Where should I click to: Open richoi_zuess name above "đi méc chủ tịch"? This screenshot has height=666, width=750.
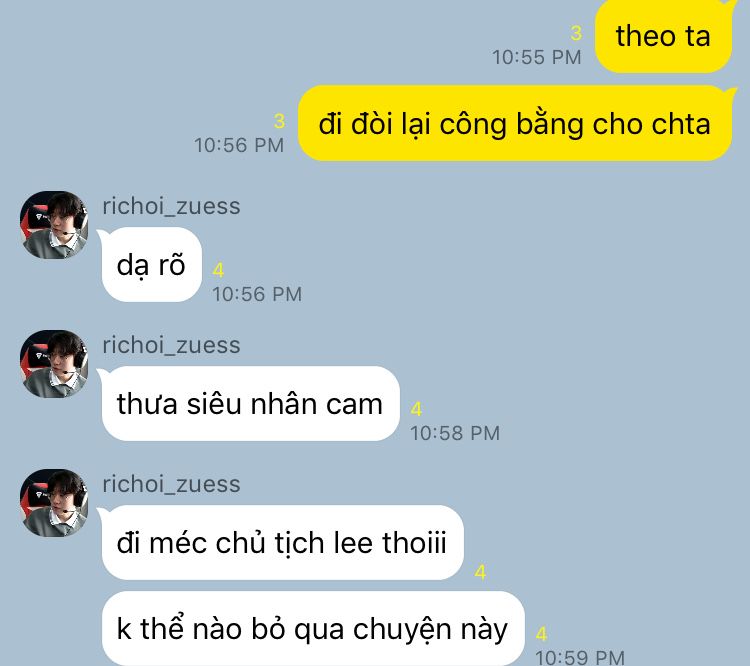(x=171, y=484)
